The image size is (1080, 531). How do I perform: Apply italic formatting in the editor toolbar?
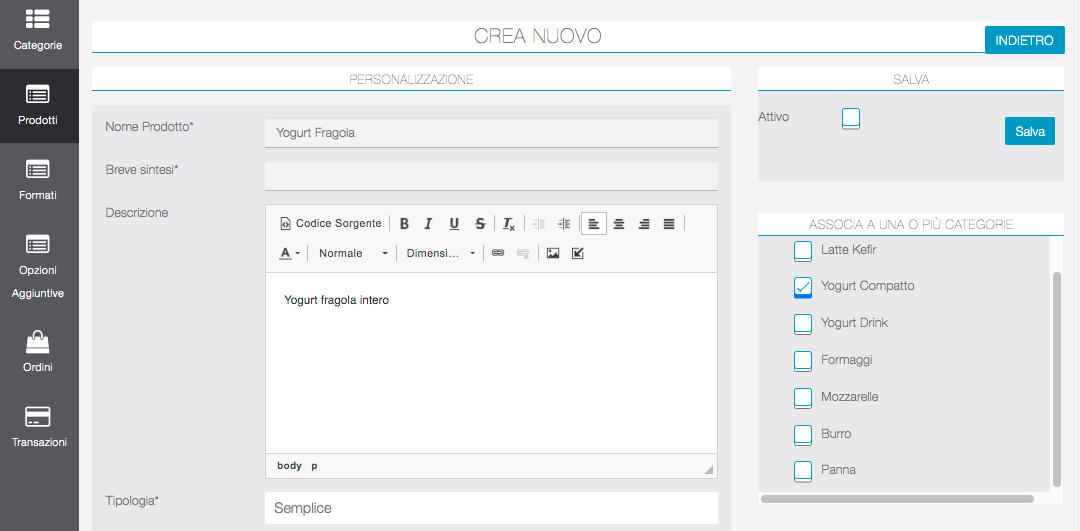[429, 224]
